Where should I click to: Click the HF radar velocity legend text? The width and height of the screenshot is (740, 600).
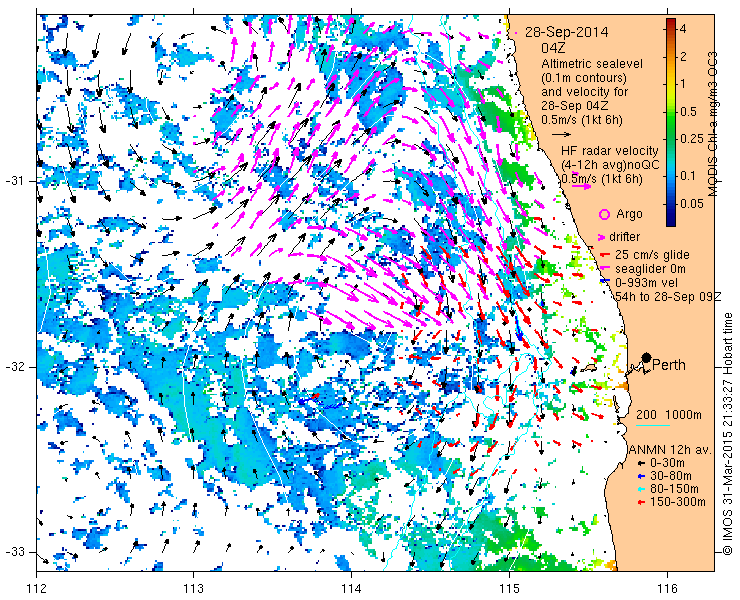pyautogui.click(x=610, y=151)
